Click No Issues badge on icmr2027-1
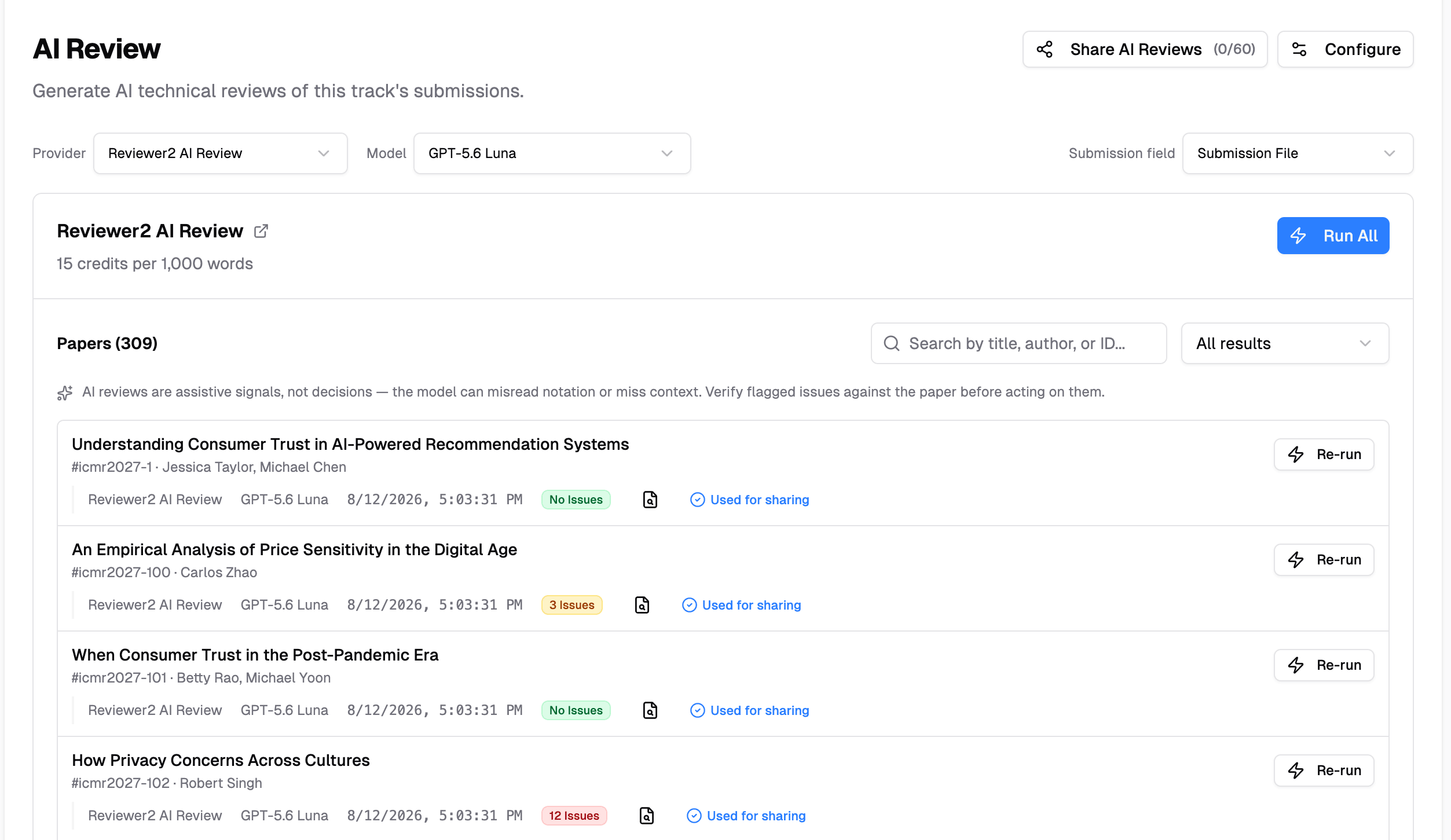The height and width of the screenshot is (840, 1451). pyautogui.click(x=576, y=500)
